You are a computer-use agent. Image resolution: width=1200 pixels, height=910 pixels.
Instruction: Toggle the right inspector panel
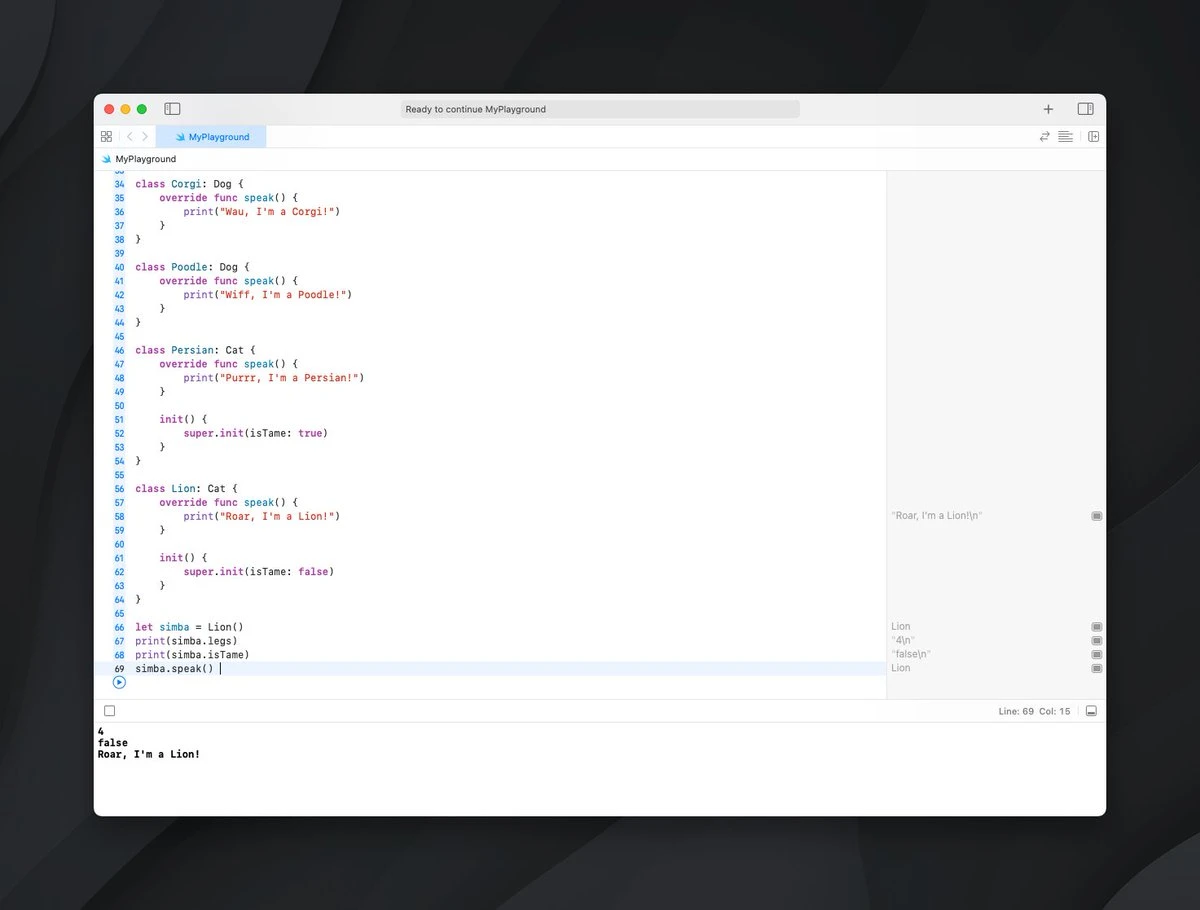1085,109
